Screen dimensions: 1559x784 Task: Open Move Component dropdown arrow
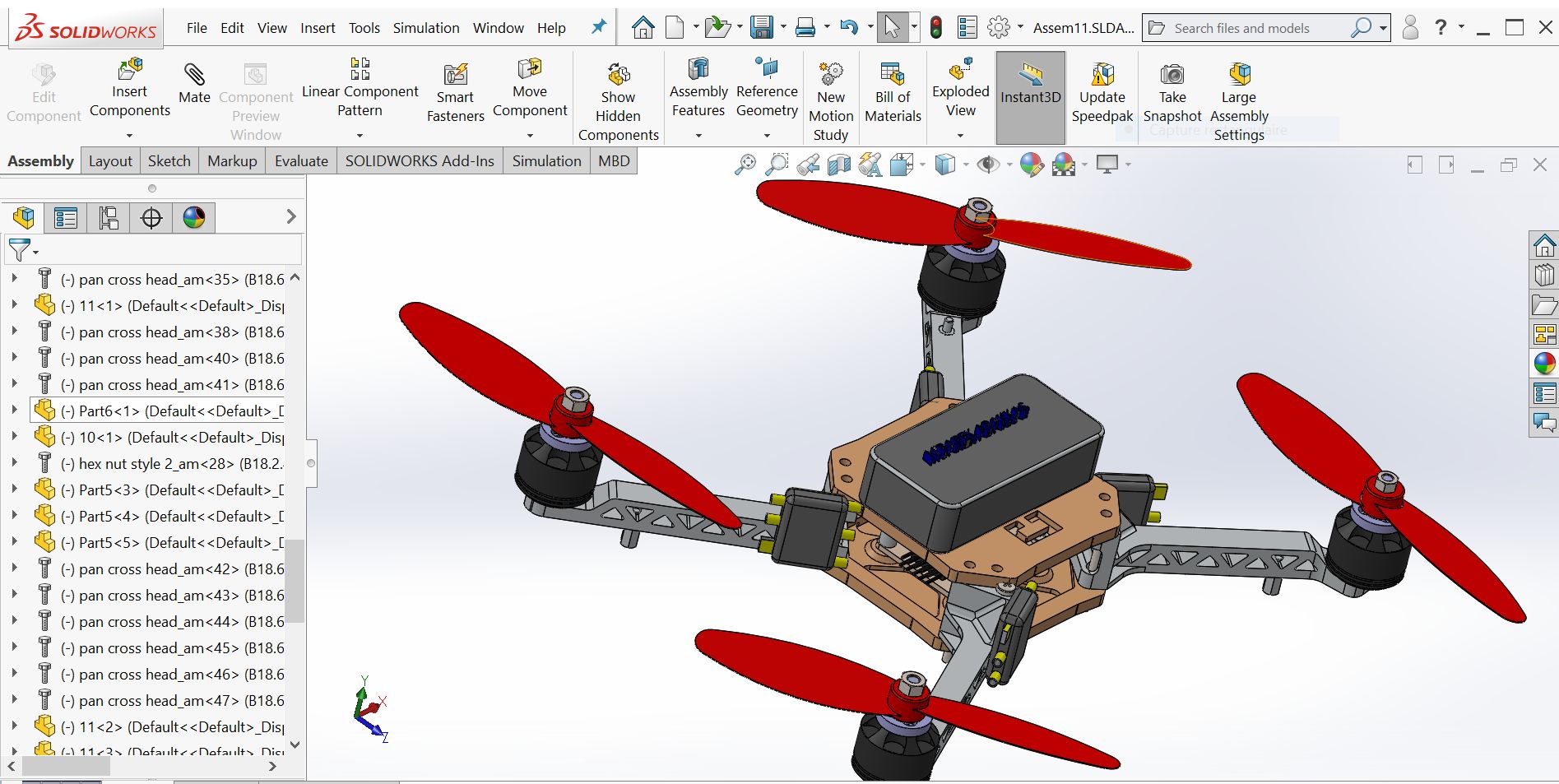(530, 136)
